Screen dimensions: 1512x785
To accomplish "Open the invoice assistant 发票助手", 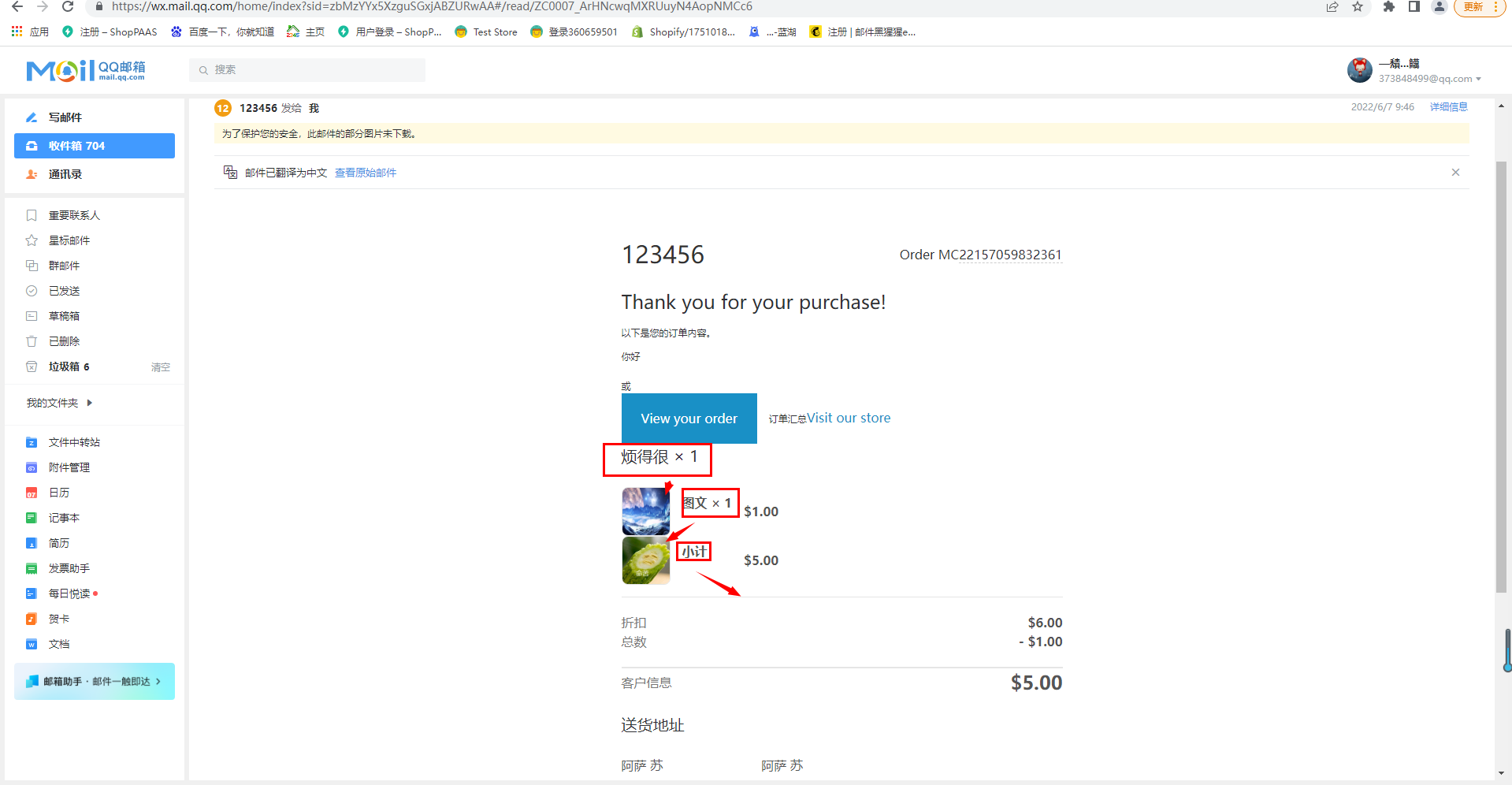I will tap(69, 568).
